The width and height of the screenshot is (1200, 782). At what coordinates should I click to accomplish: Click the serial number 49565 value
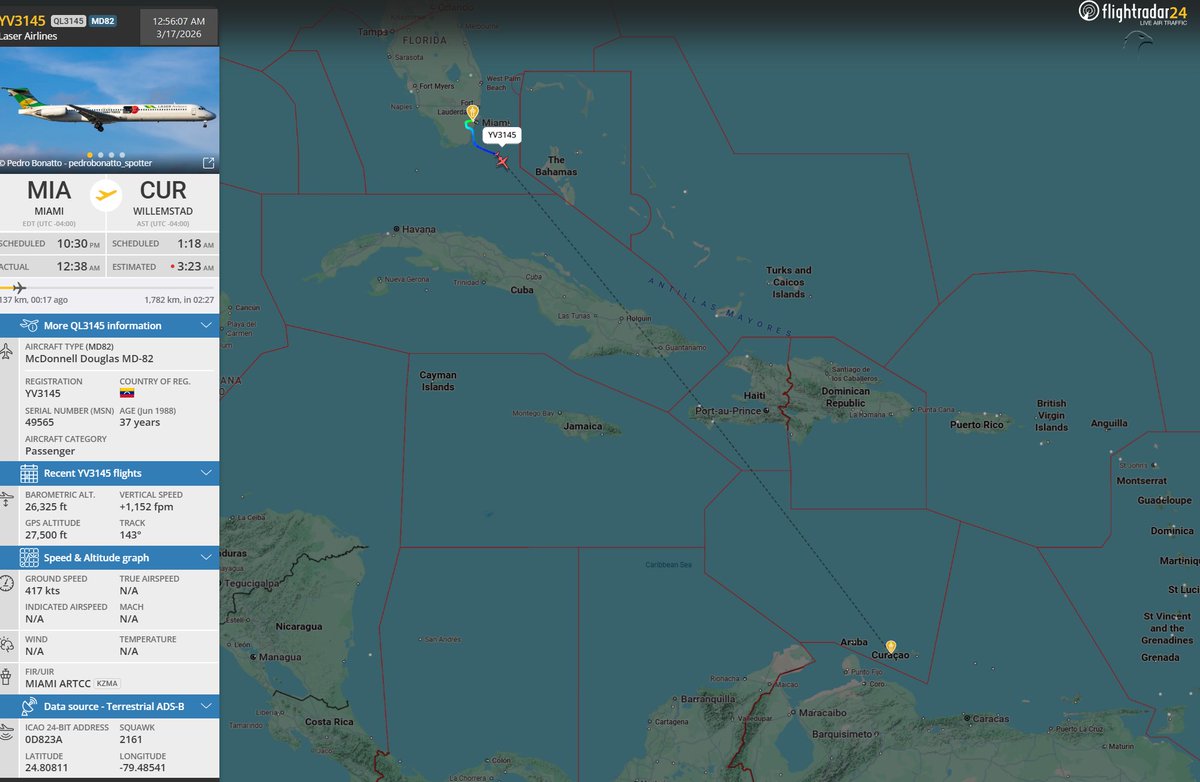(x=40, y=423)
